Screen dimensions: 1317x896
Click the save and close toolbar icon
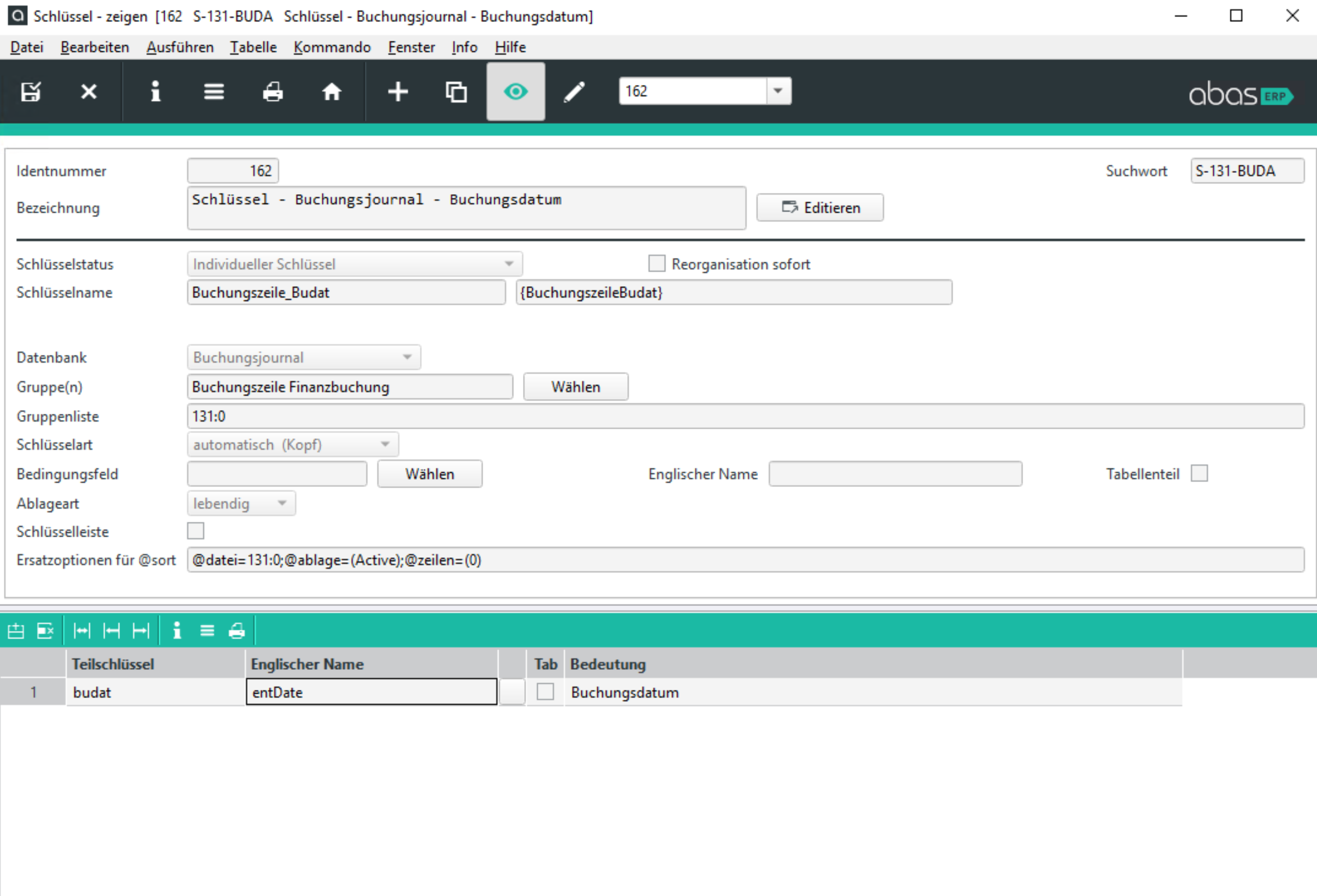tap(31, 91)
